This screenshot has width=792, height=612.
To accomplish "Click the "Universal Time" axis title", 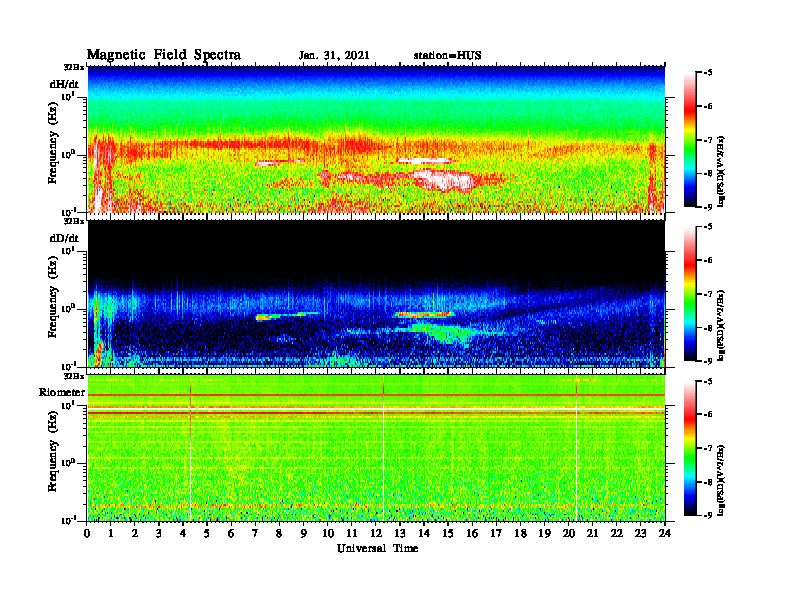I will click(x=377, y=548).
